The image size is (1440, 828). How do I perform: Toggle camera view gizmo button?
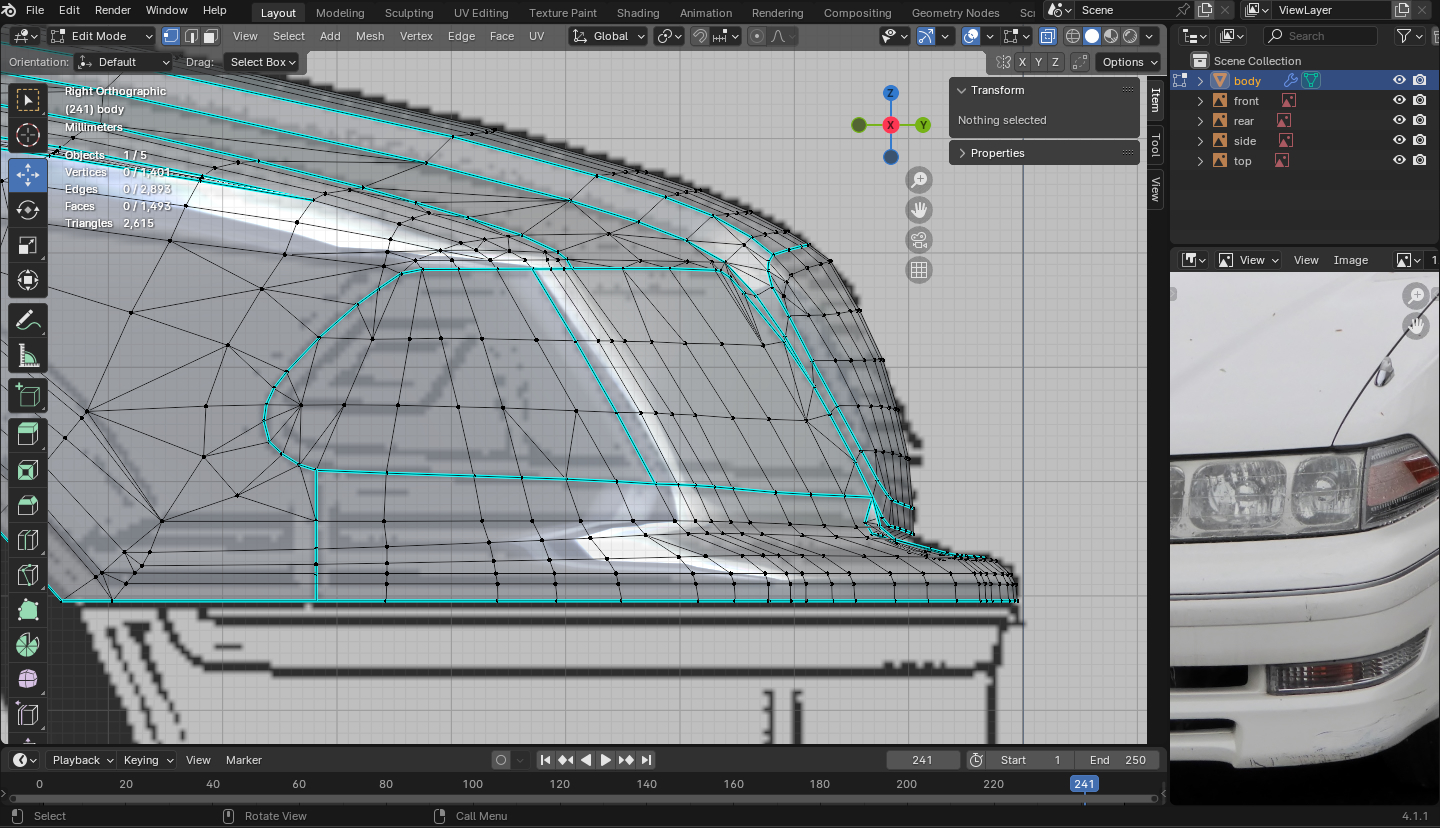[919, 240]
